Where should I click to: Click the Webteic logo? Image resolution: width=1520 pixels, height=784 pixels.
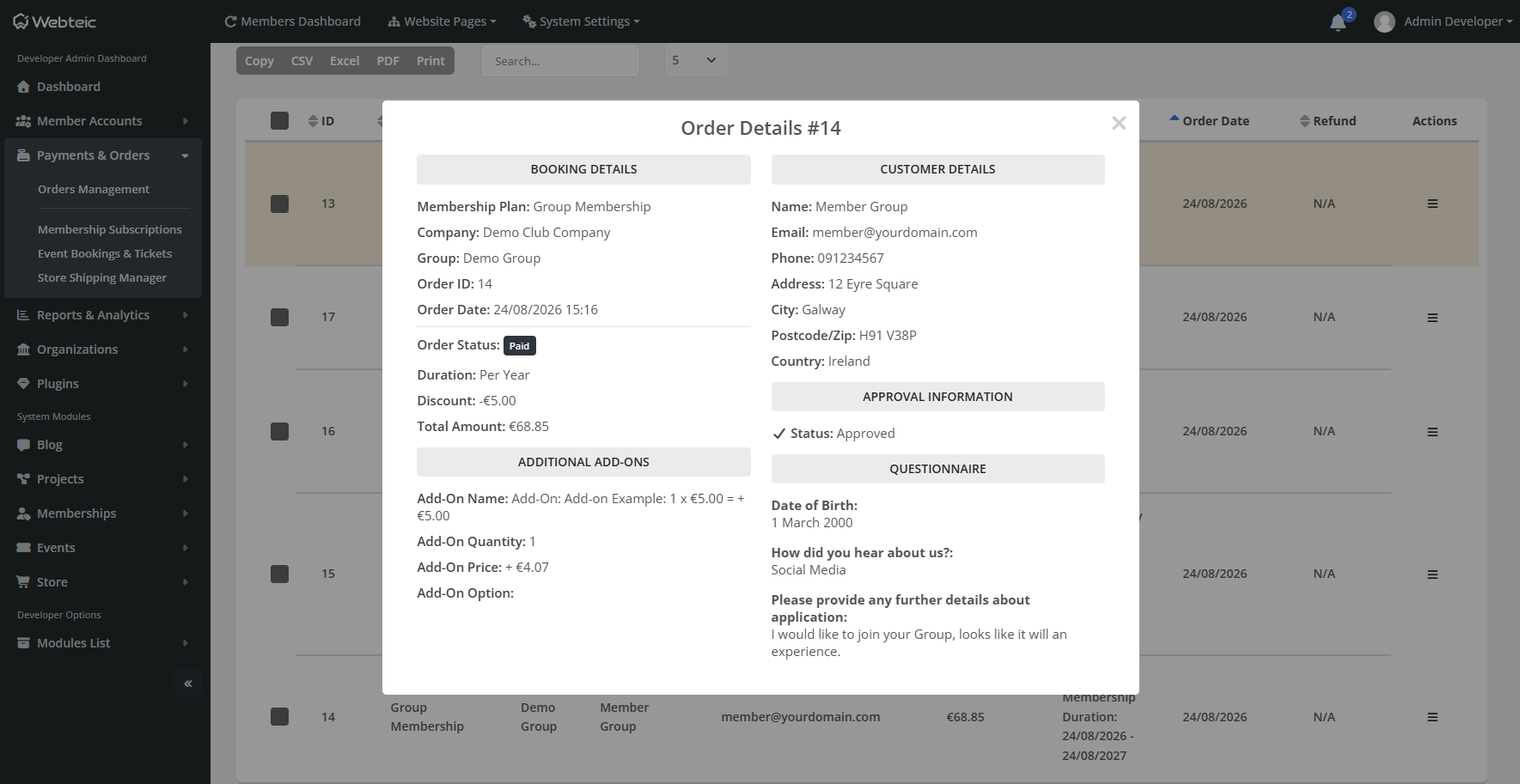54,21
